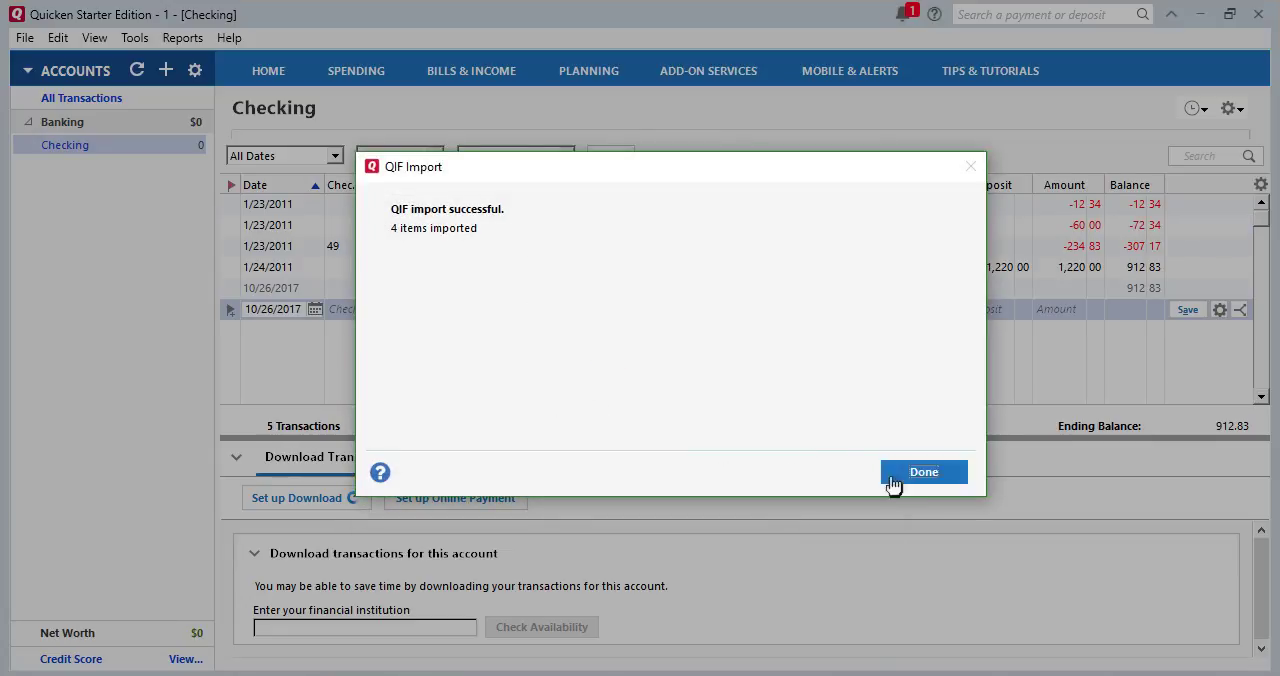
Task: Go to BILLS & INCOME tab
Action: click(x=471, y=71)
